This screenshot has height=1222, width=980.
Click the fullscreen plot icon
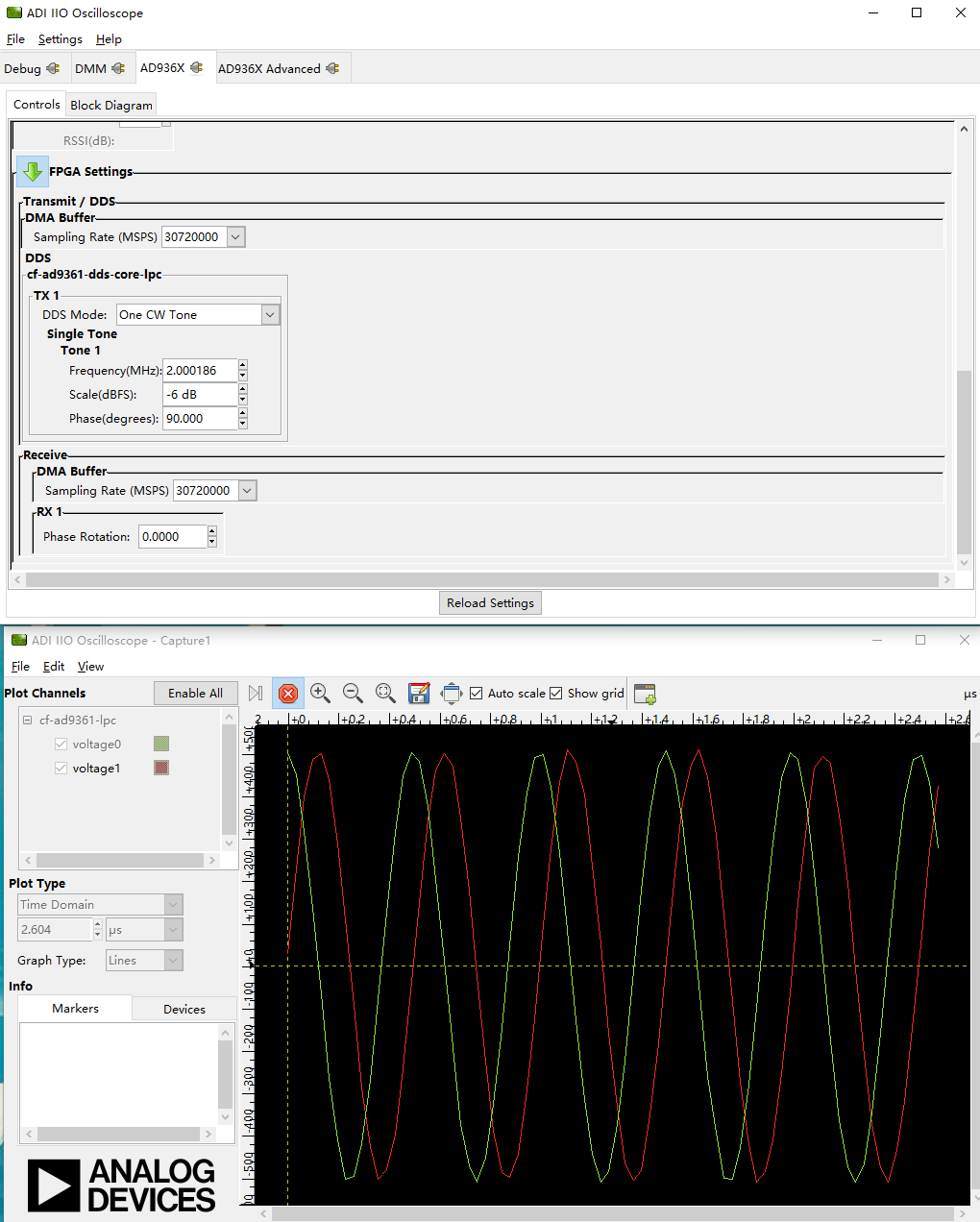click(451, 694)
